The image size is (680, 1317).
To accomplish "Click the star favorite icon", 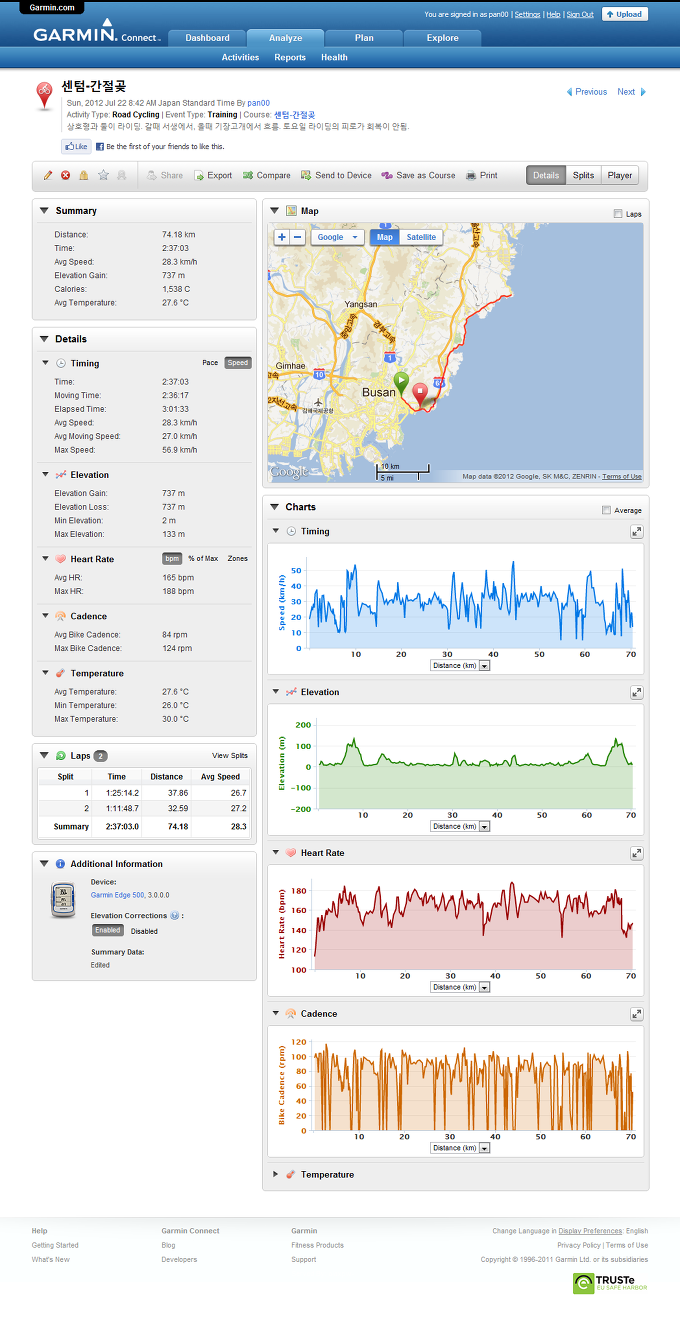I will coord(103,175).
